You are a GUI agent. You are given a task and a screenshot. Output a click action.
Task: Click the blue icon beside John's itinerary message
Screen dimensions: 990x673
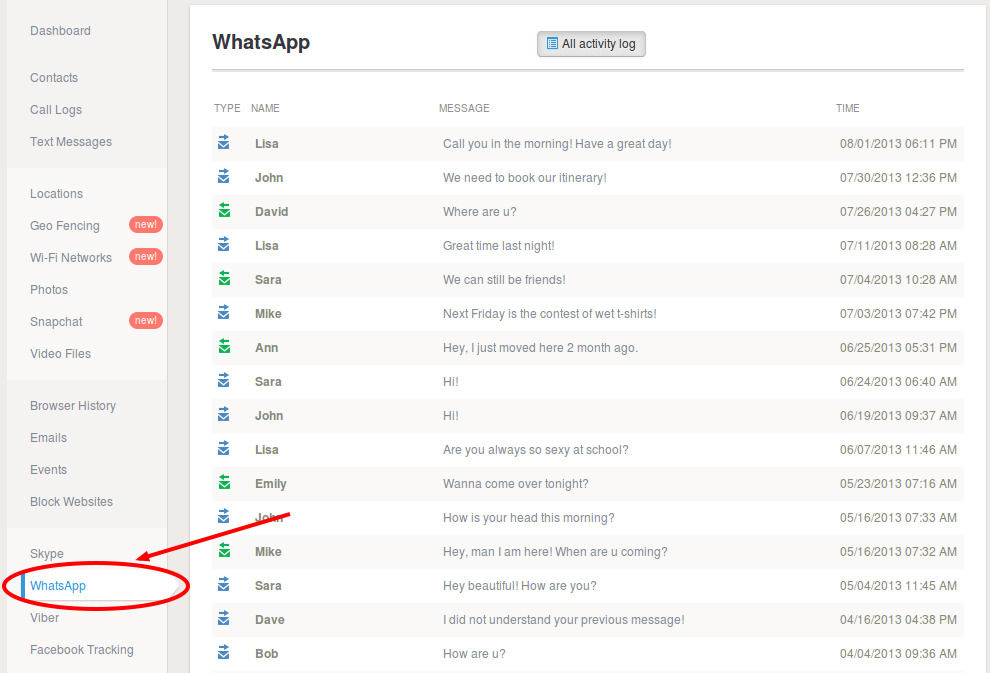tap(222, 176)
